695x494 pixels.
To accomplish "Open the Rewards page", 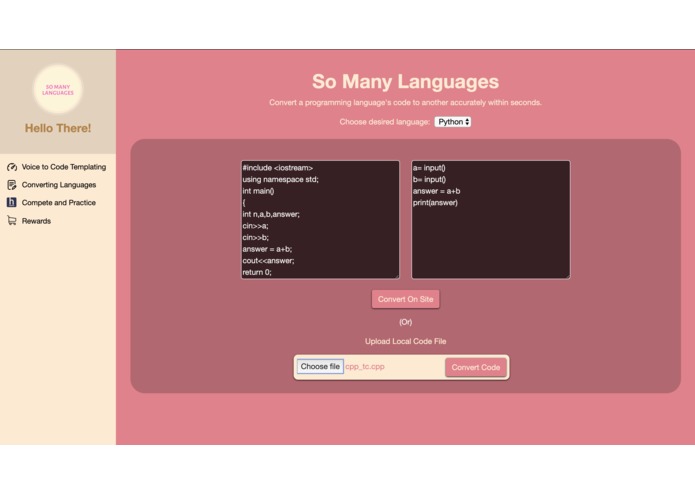I will pos(36,221).
